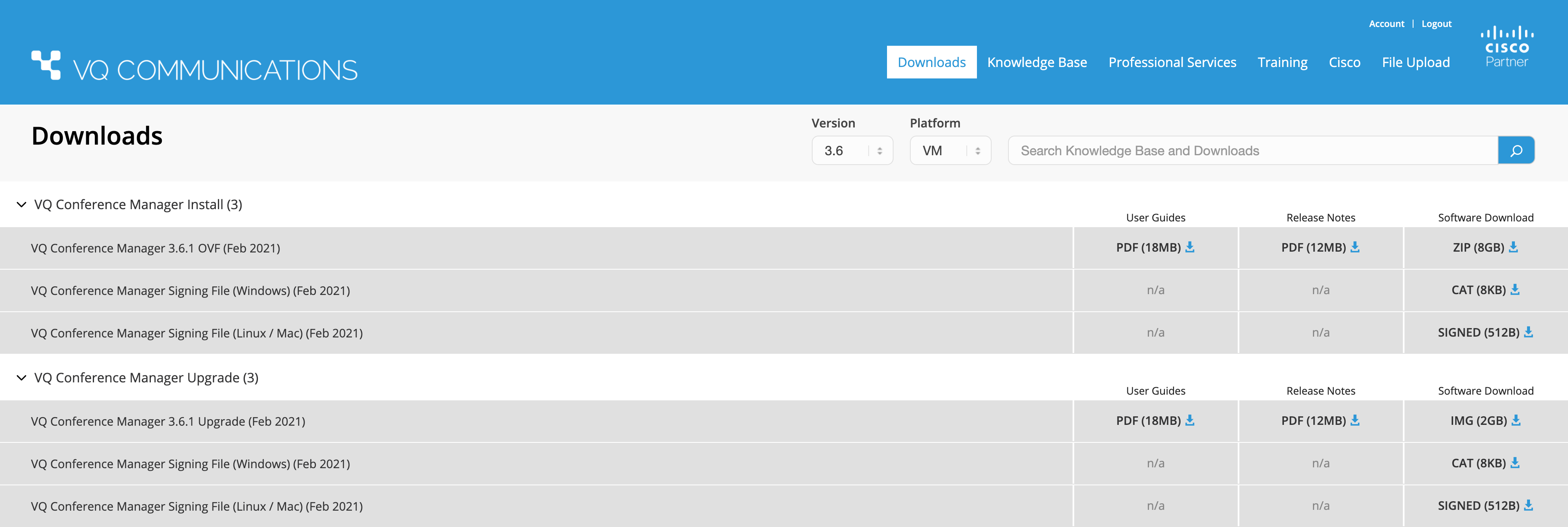The image size is (1568, 527).
Task: Select the Cisco menu item
Action: pos(1344,62)
